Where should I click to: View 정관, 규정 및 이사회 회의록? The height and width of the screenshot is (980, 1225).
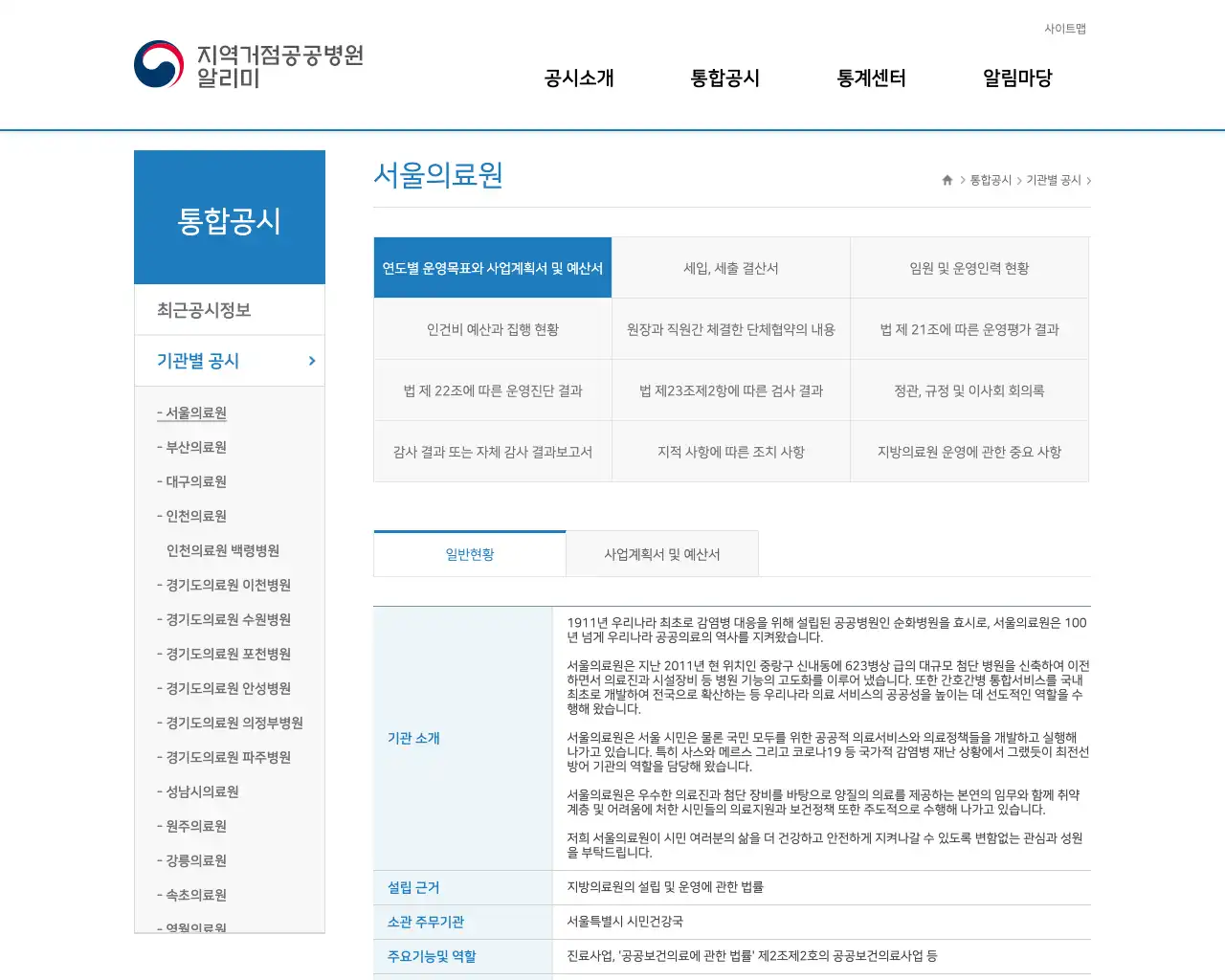(969, 390)
